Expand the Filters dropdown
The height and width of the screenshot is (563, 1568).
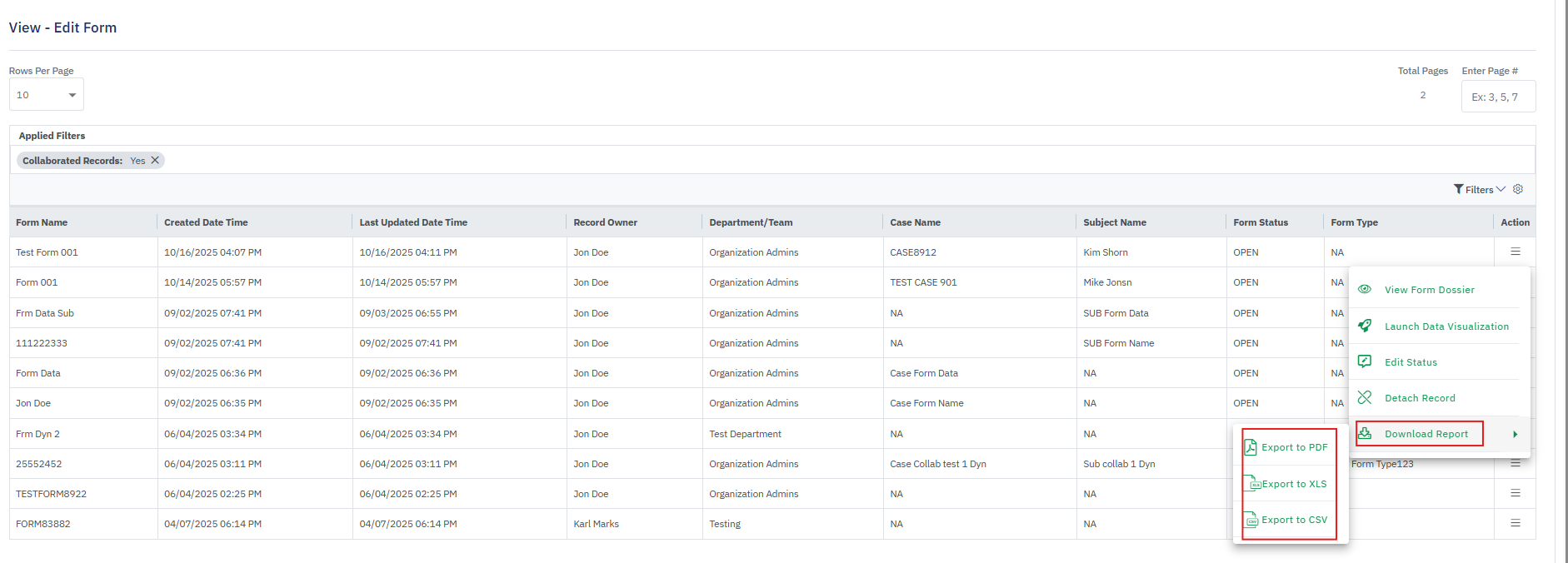coord(1480,189)
